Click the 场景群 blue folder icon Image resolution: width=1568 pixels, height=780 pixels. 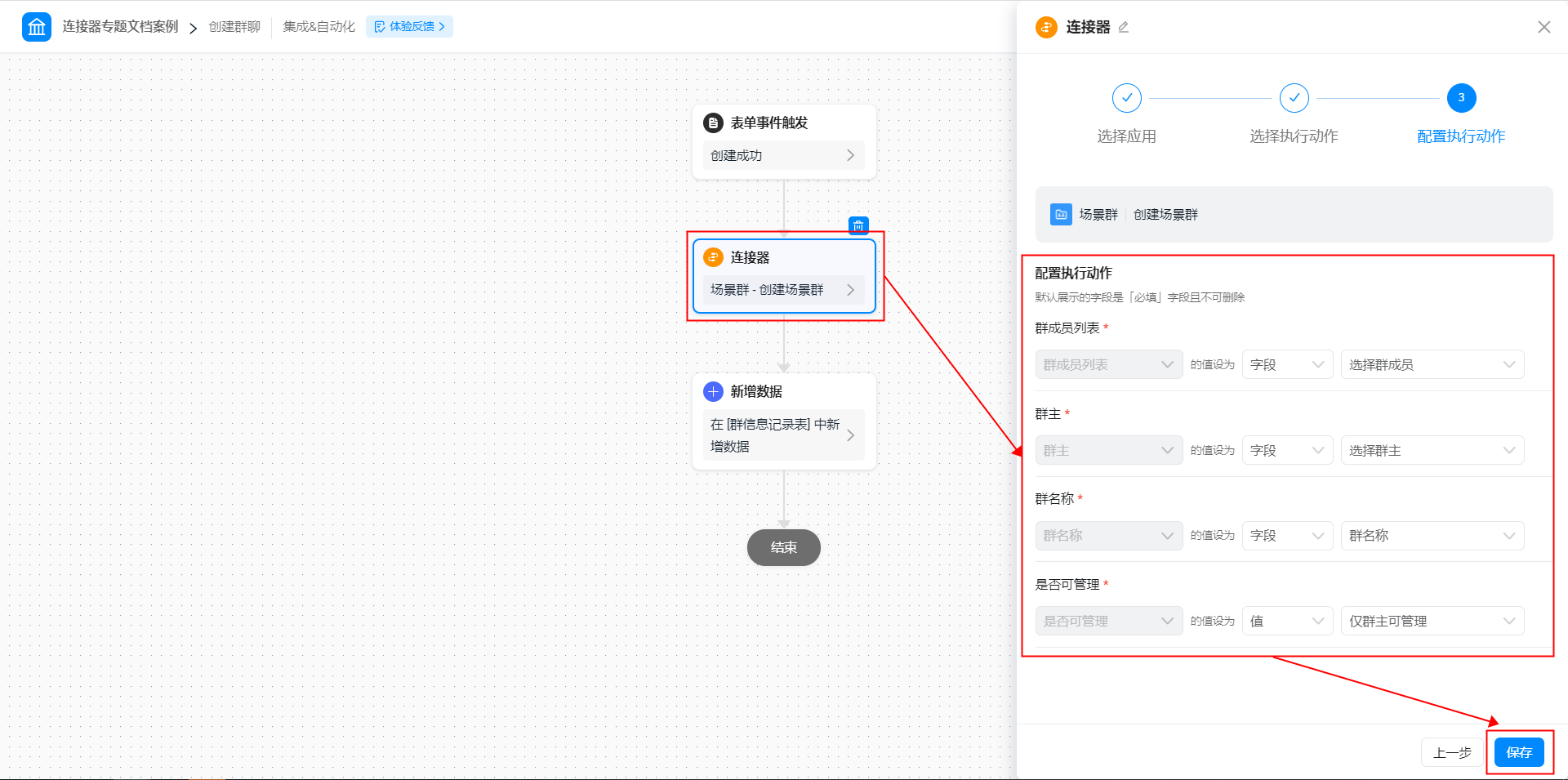pos(1061,214)
